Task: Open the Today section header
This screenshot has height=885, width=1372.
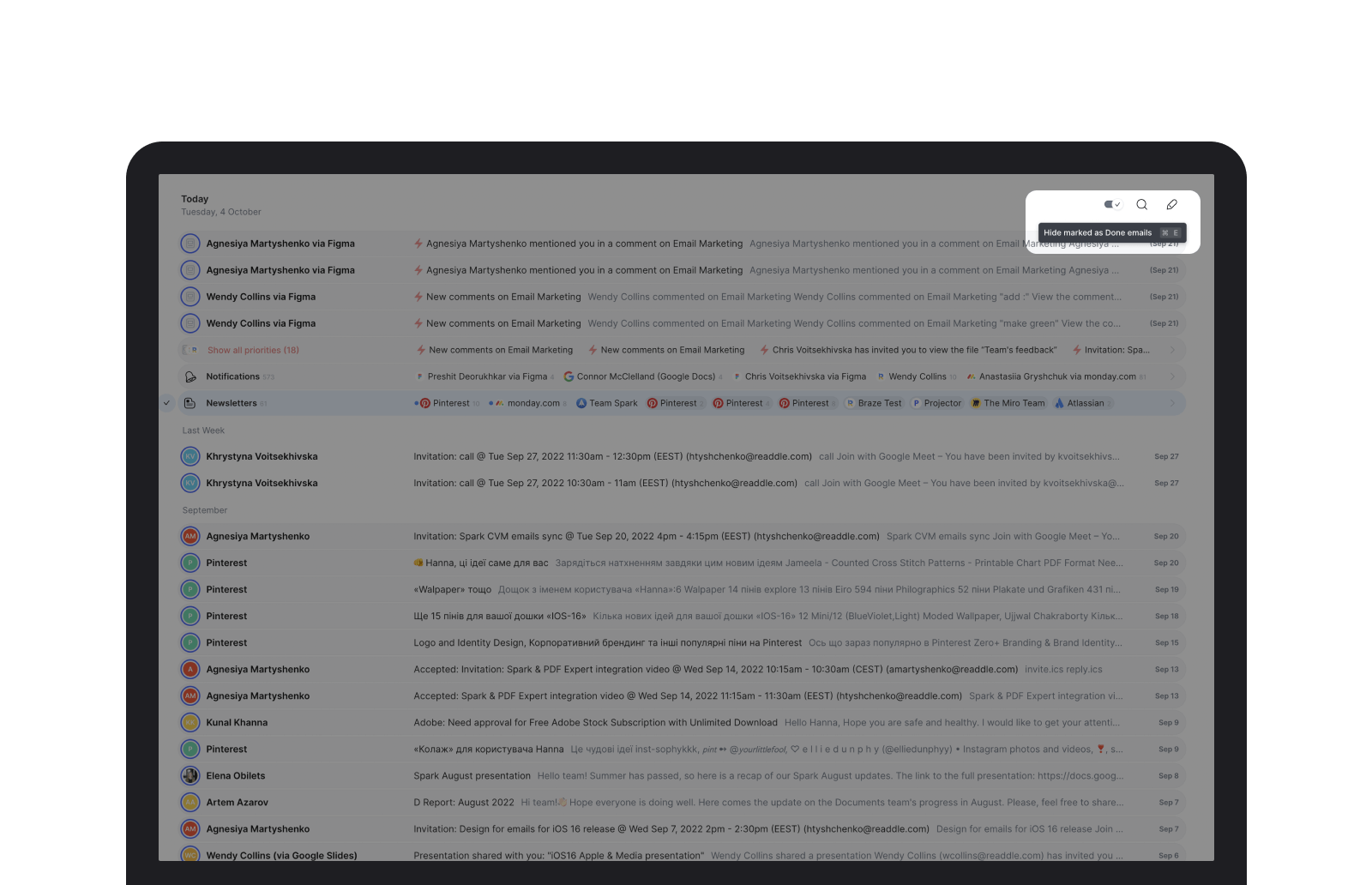Action: (195, 198)
